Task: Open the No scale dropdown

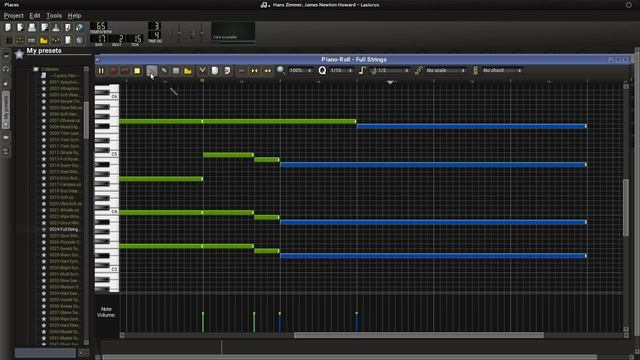Action: [x=446, y=71]
